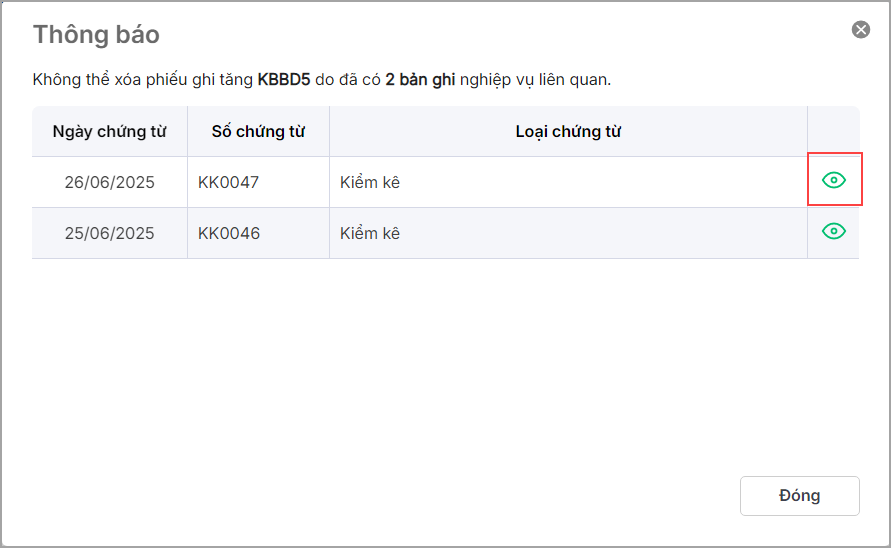891x548 pixels.
Task: Click voucher number KK0047
Action: click(x=229, y=182)
